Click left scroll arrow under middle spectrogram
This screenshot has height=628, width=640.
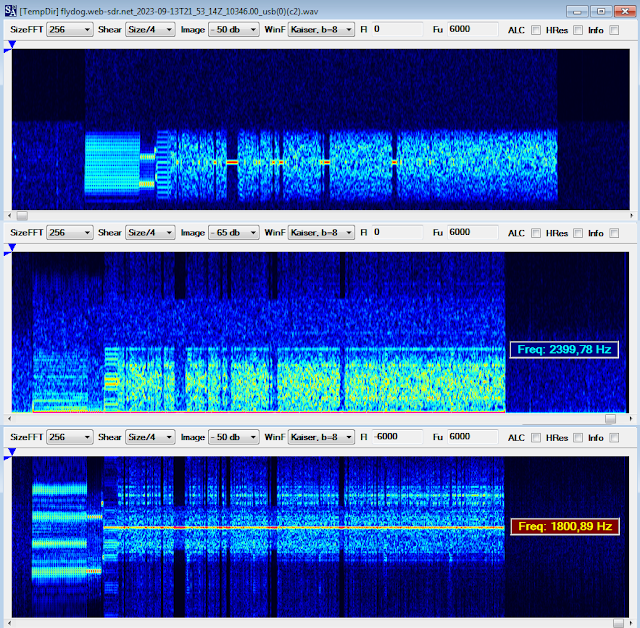[x=10, y=419]
